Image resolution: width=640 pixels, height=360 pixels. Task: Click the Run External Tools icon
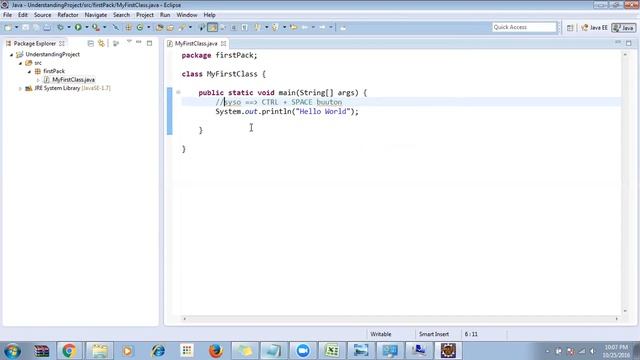tap(96, 27)
